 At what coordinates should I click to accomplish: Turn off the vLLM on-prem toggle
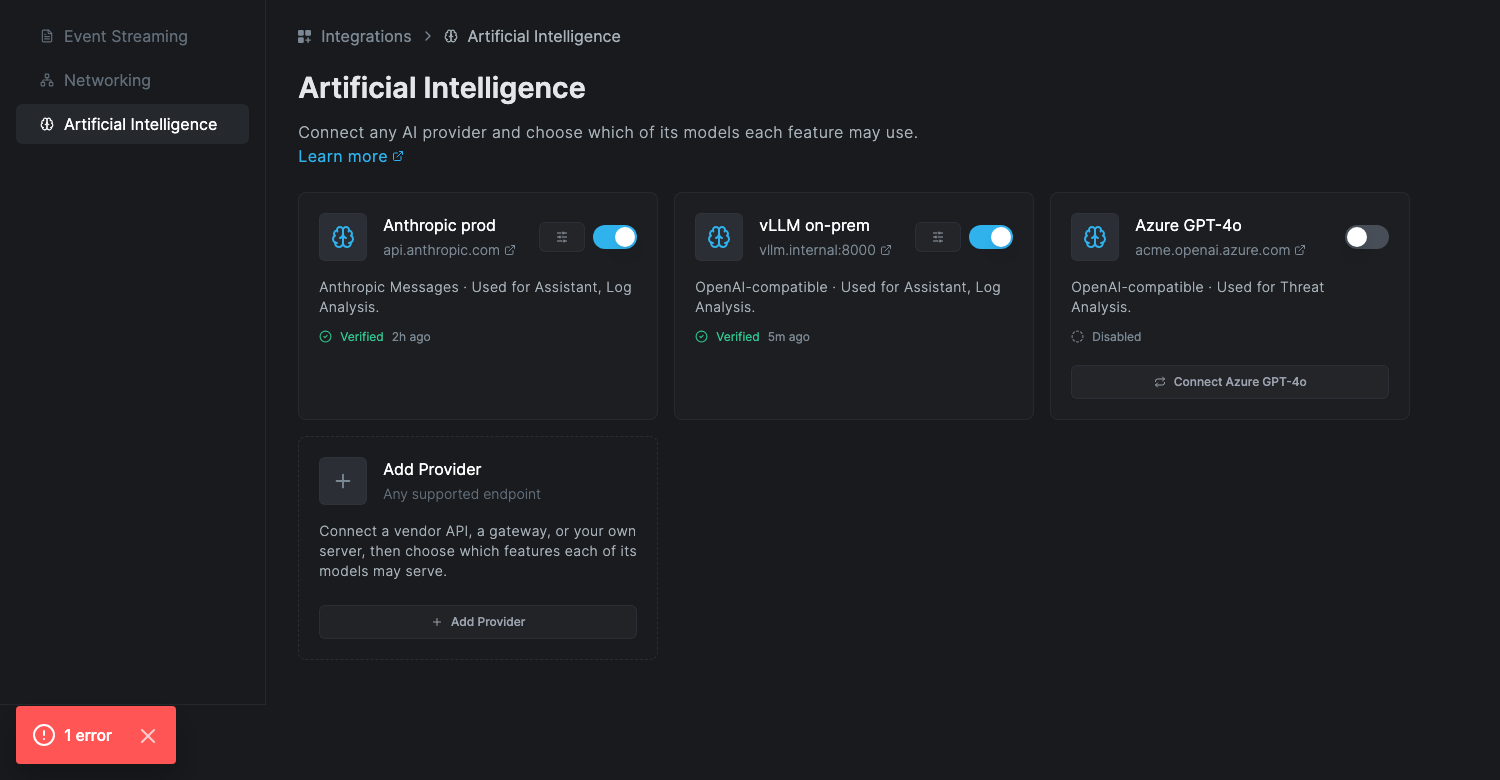point(991,237)
